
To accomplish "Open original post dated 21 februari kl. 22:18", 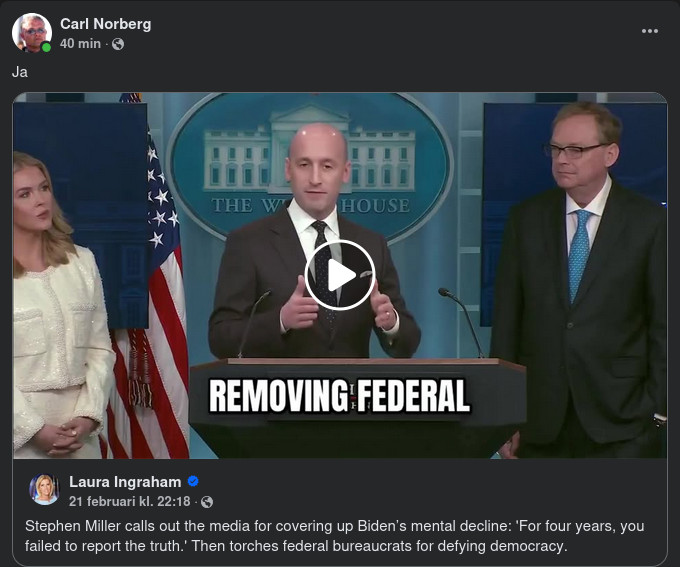I will [x=129, y=501].
